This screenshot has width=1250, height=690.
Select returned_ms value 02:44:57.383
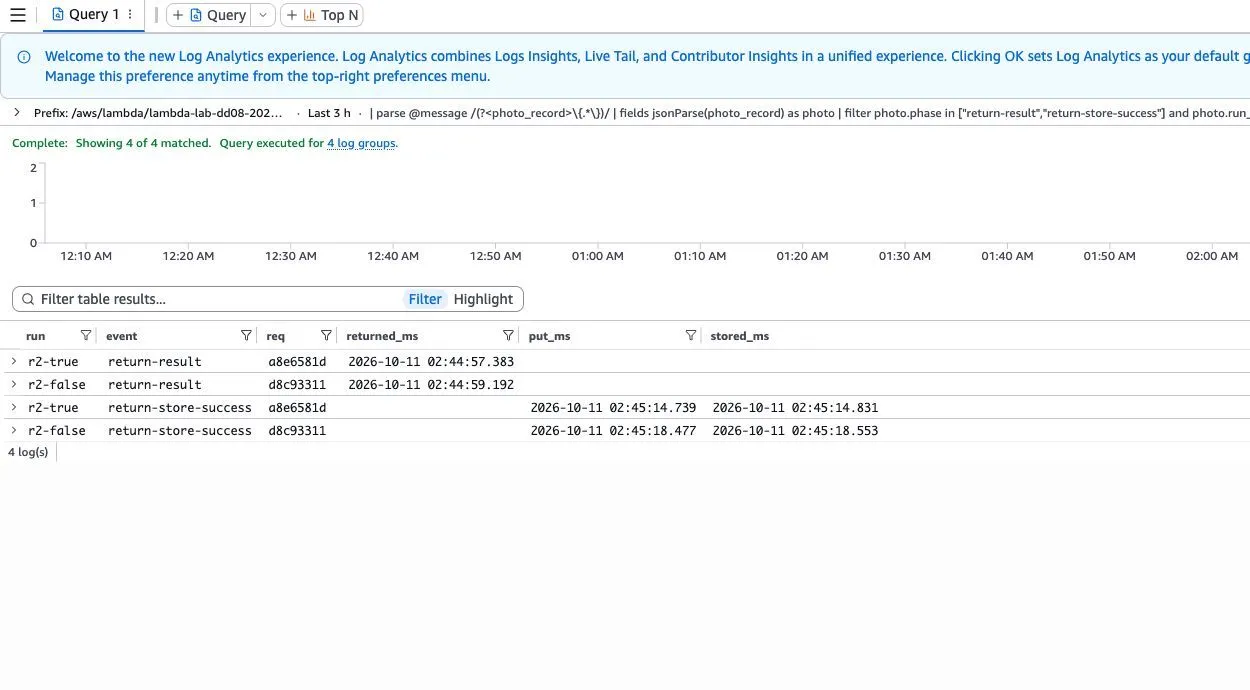click(x=431, y=362)
